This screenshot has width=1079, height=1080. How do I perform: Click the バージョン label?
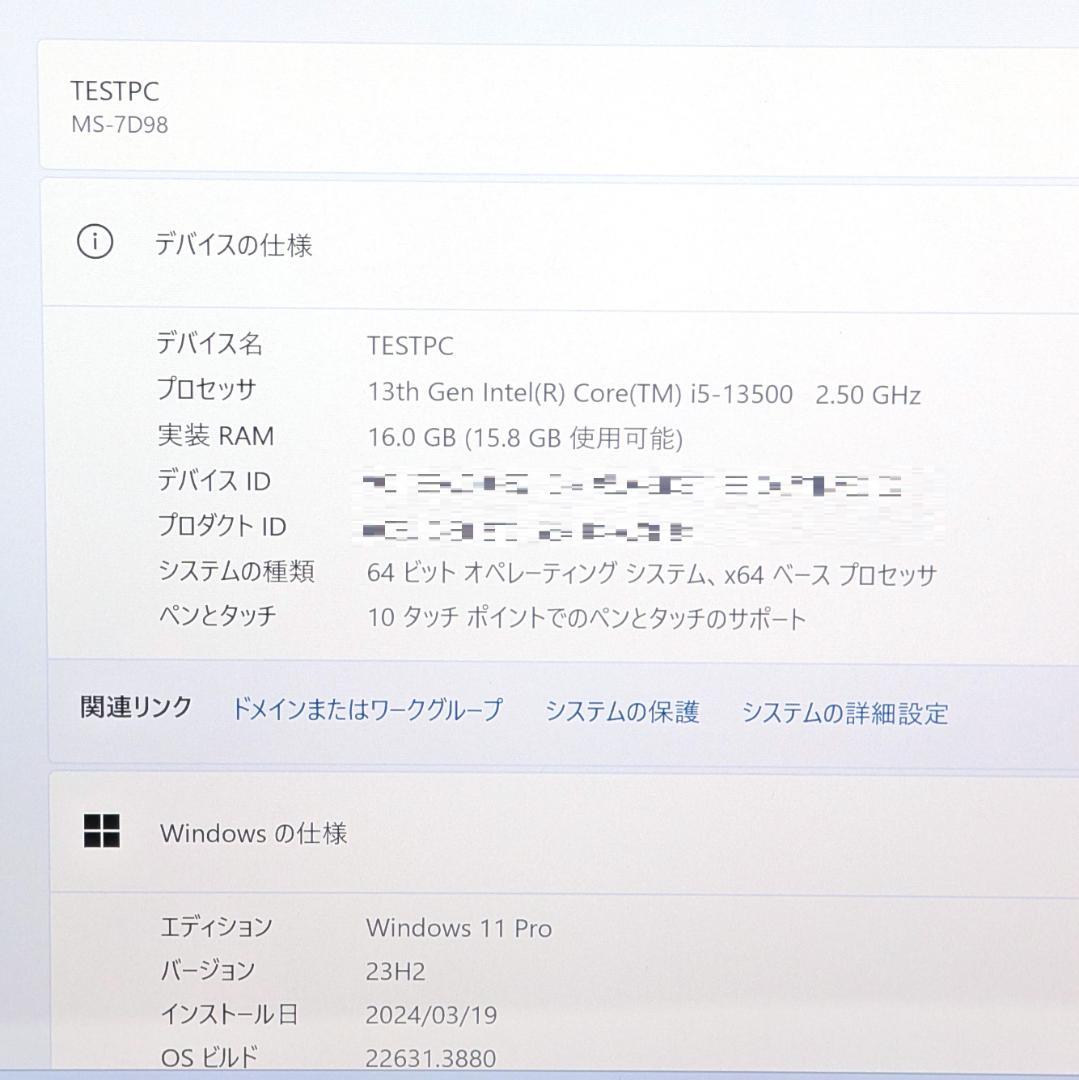(x=208, y=970)
